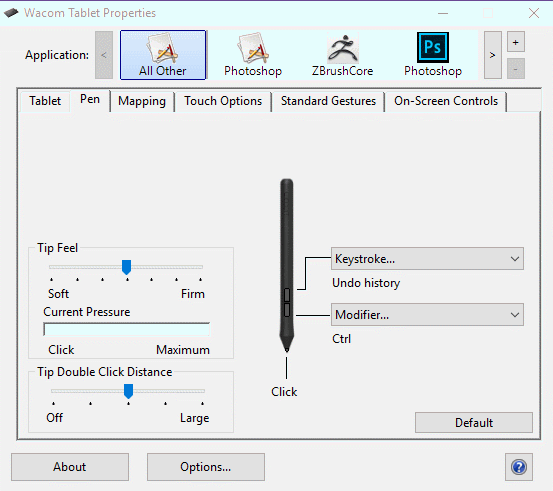The height and width of the screenshot is (491, 553).
Task: Click the left arrow in application list
Action: point(104,55)
